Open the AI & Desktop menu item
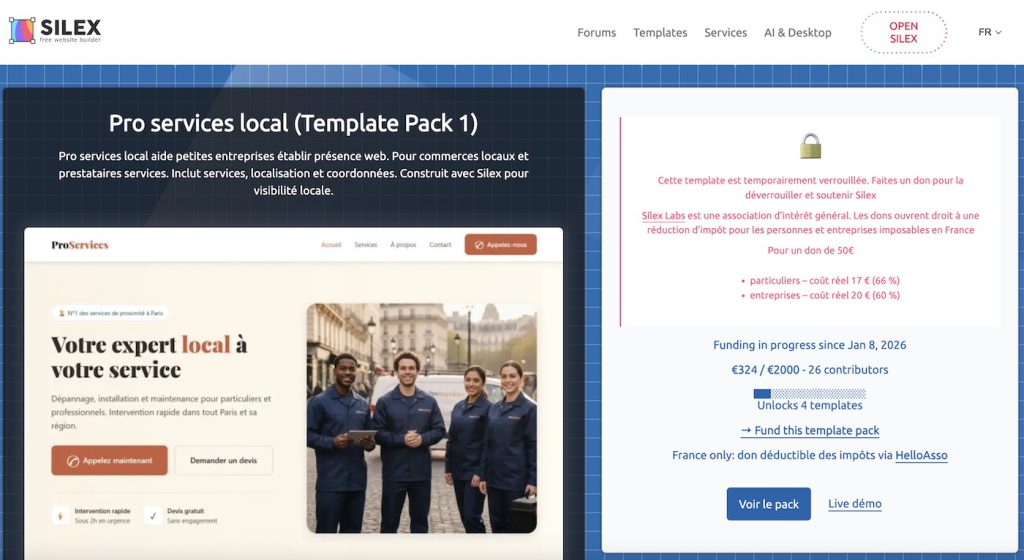 (797, 33)
